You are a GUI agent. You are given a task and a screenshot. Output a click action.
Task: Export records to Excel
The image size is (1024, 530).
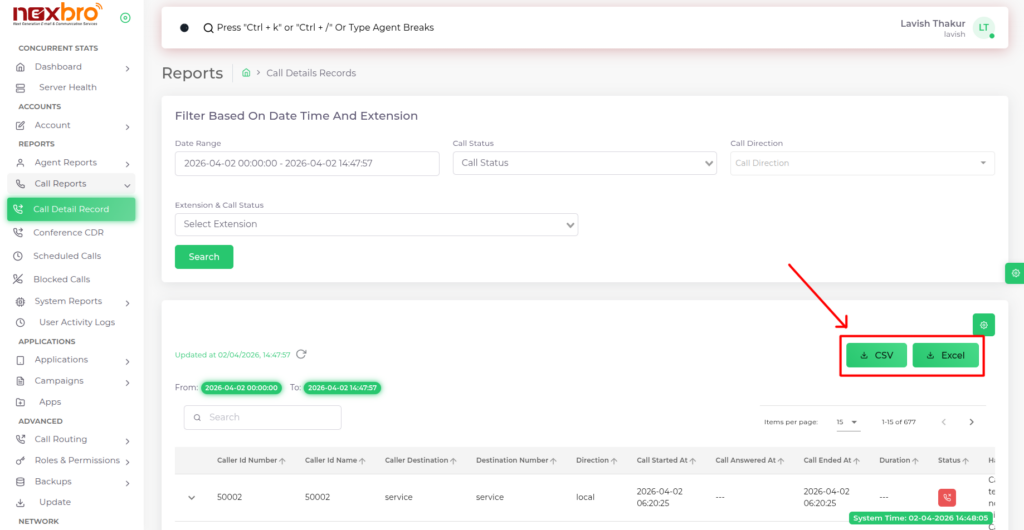(945, 355)
